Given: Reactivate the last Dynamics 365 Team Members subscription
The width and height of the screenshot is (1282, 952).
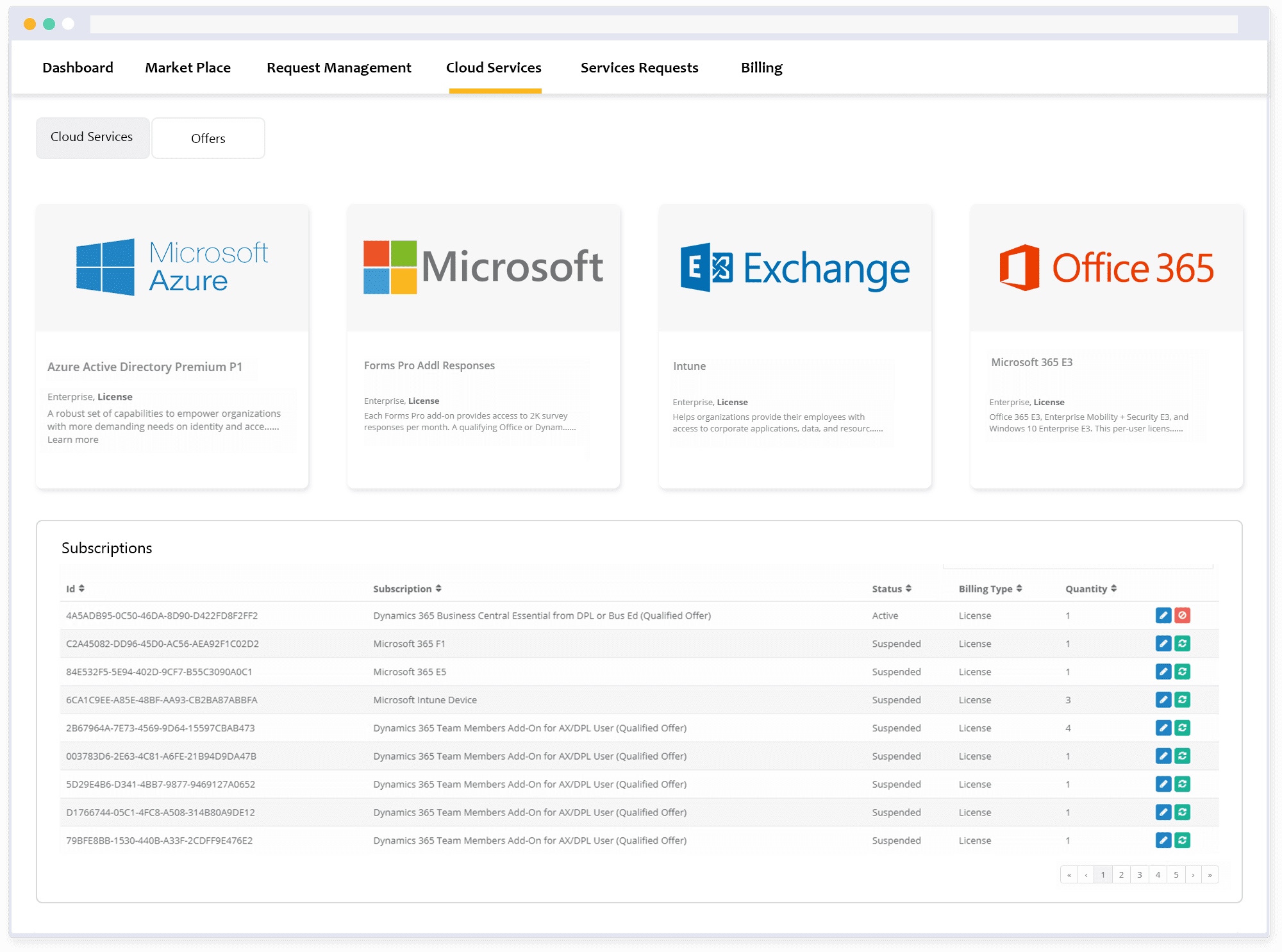Looking at the screenshot, I should click(x=1183, y=840).
